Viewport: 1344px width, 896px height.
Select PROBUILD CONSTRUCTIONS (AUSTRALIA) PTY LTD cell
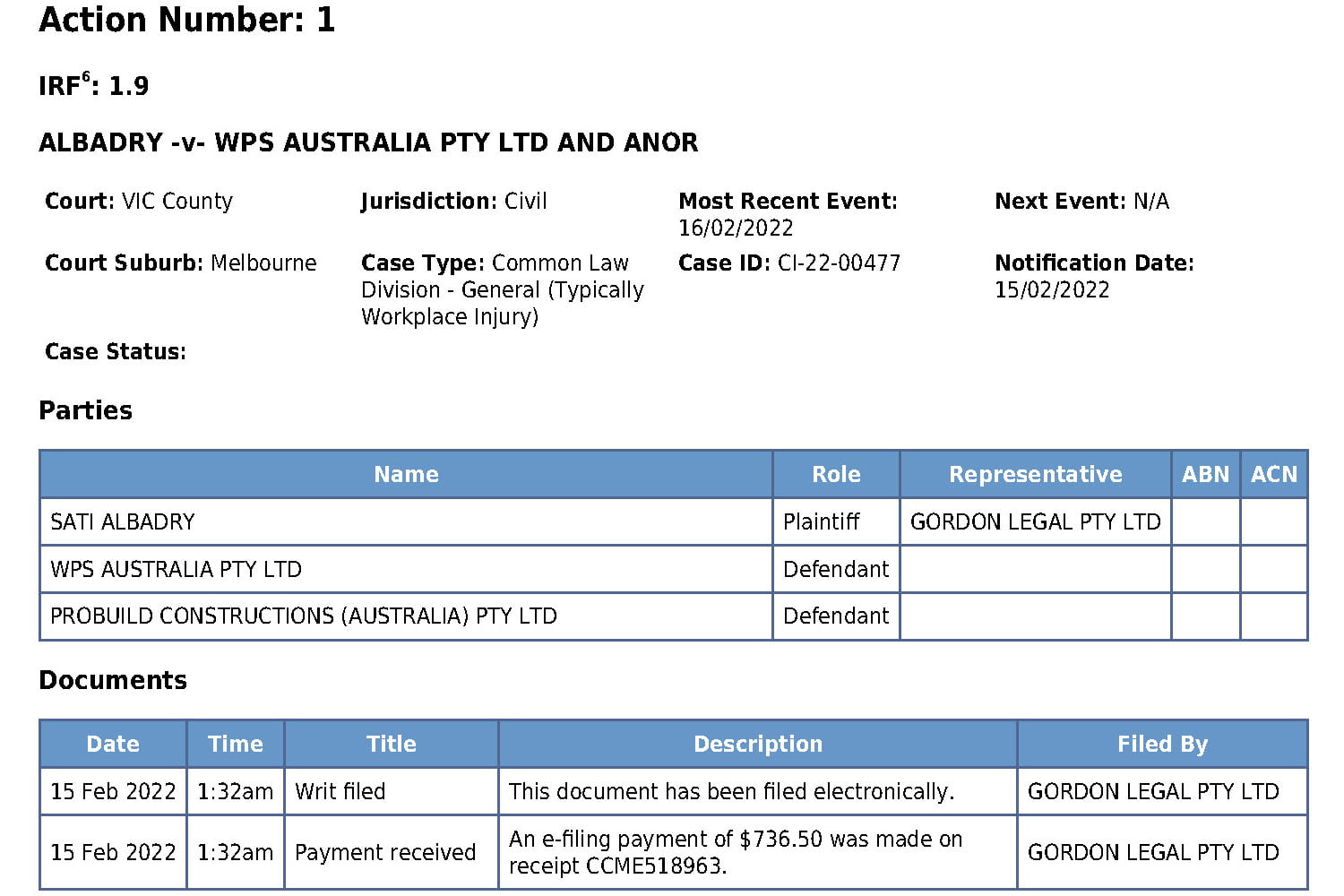tap(304, 616)
